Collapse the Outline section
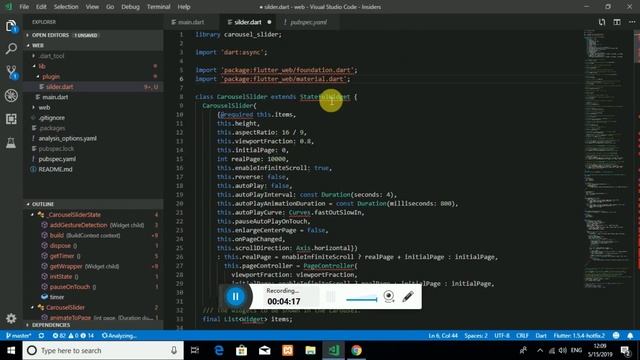The image size is (640, 360). 93,204
